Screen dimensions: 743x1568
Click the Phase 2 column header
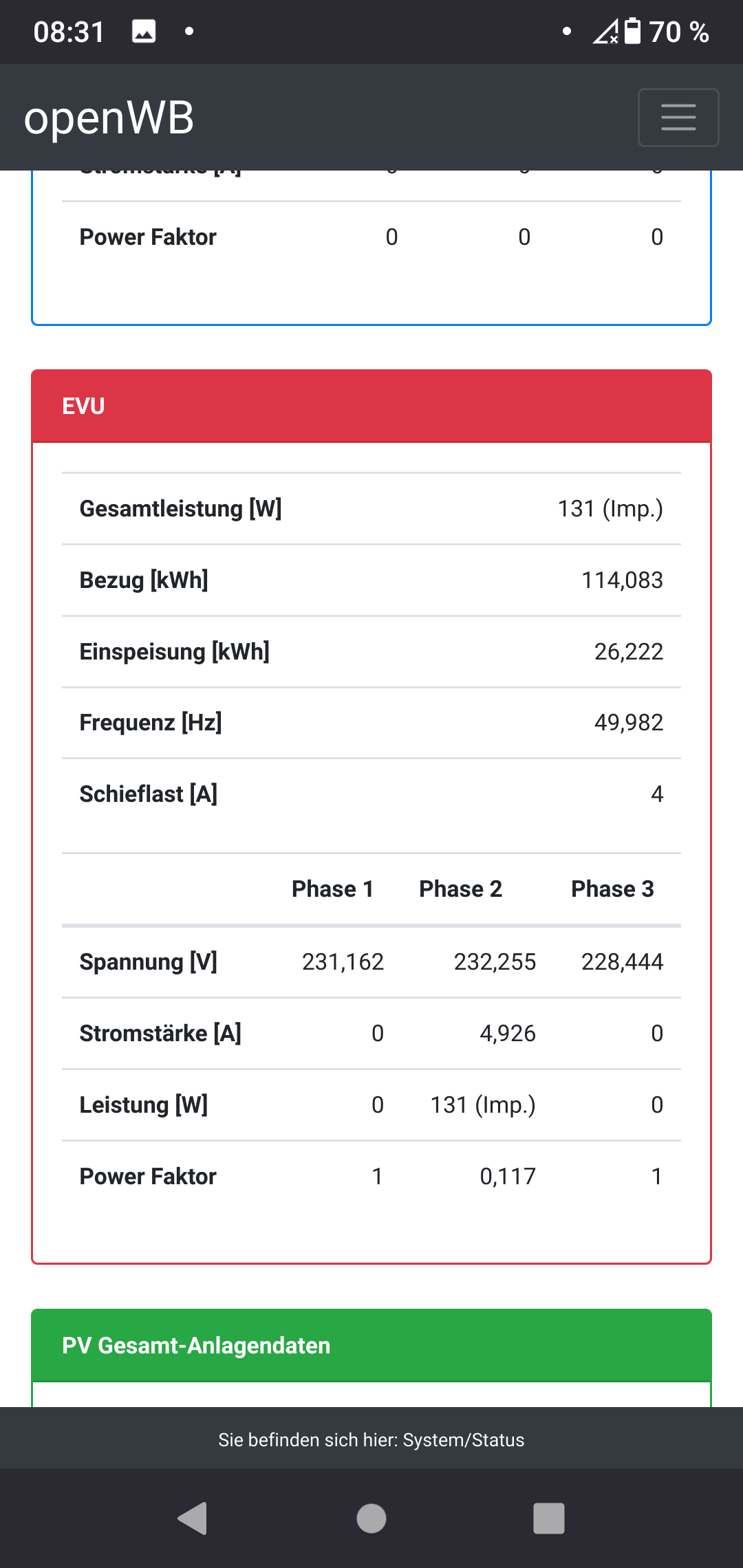pyautogui.click(x=460, y=889)
